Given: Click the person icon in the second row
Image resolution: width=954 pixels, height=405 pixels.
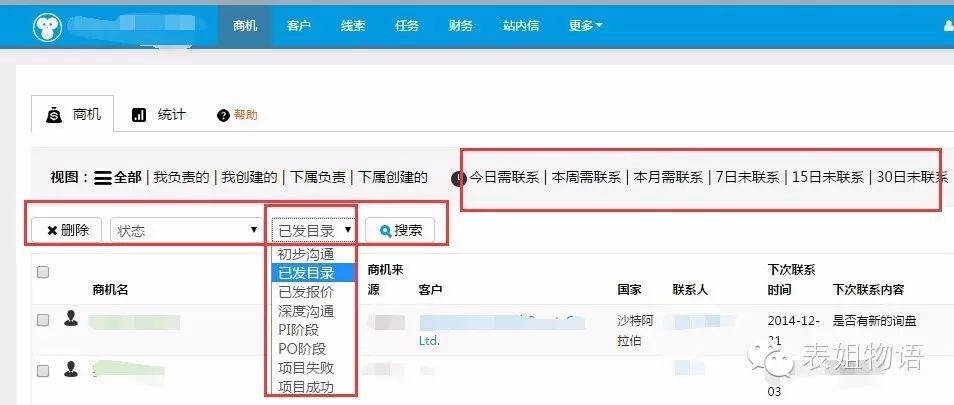Looking at the screenshot, I should (x=71, y=369).
